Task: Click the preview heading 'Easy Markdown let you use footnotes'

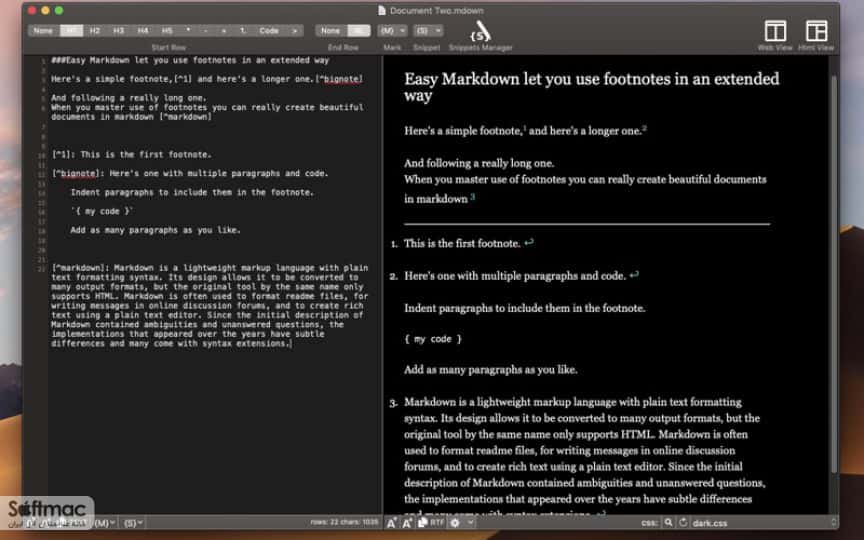Action: (592, 87)
